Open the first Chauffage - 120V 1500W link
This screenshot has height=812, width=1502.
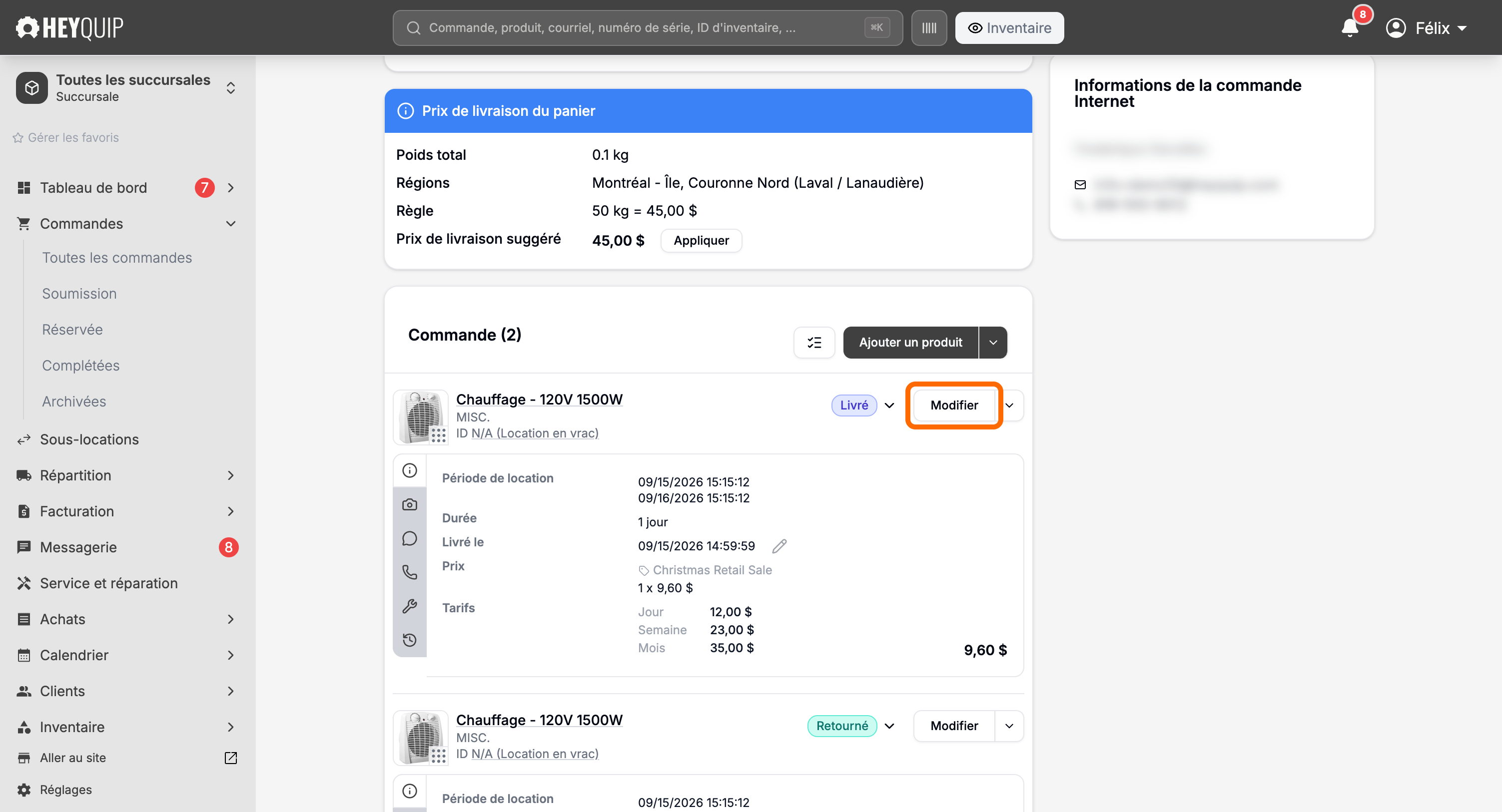(539, 400)
